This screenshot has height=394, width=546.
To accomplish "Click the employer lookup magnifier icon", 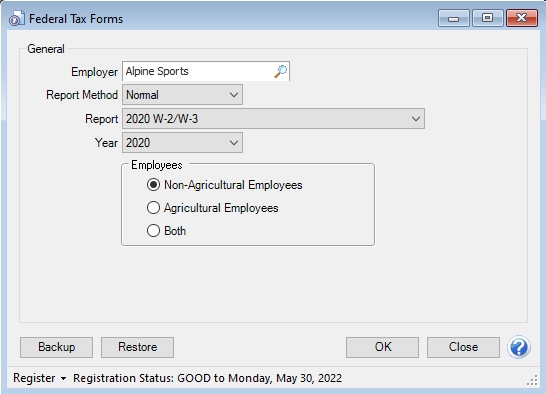I will click(280, 71).
